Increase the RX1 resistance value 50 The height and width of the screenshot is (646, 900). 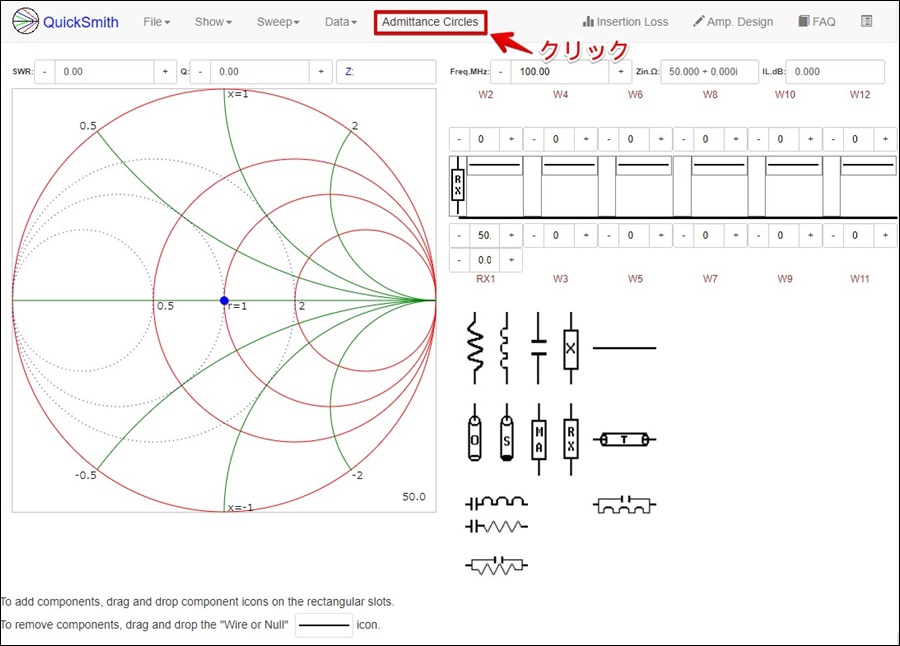click(x=511, y=235)
